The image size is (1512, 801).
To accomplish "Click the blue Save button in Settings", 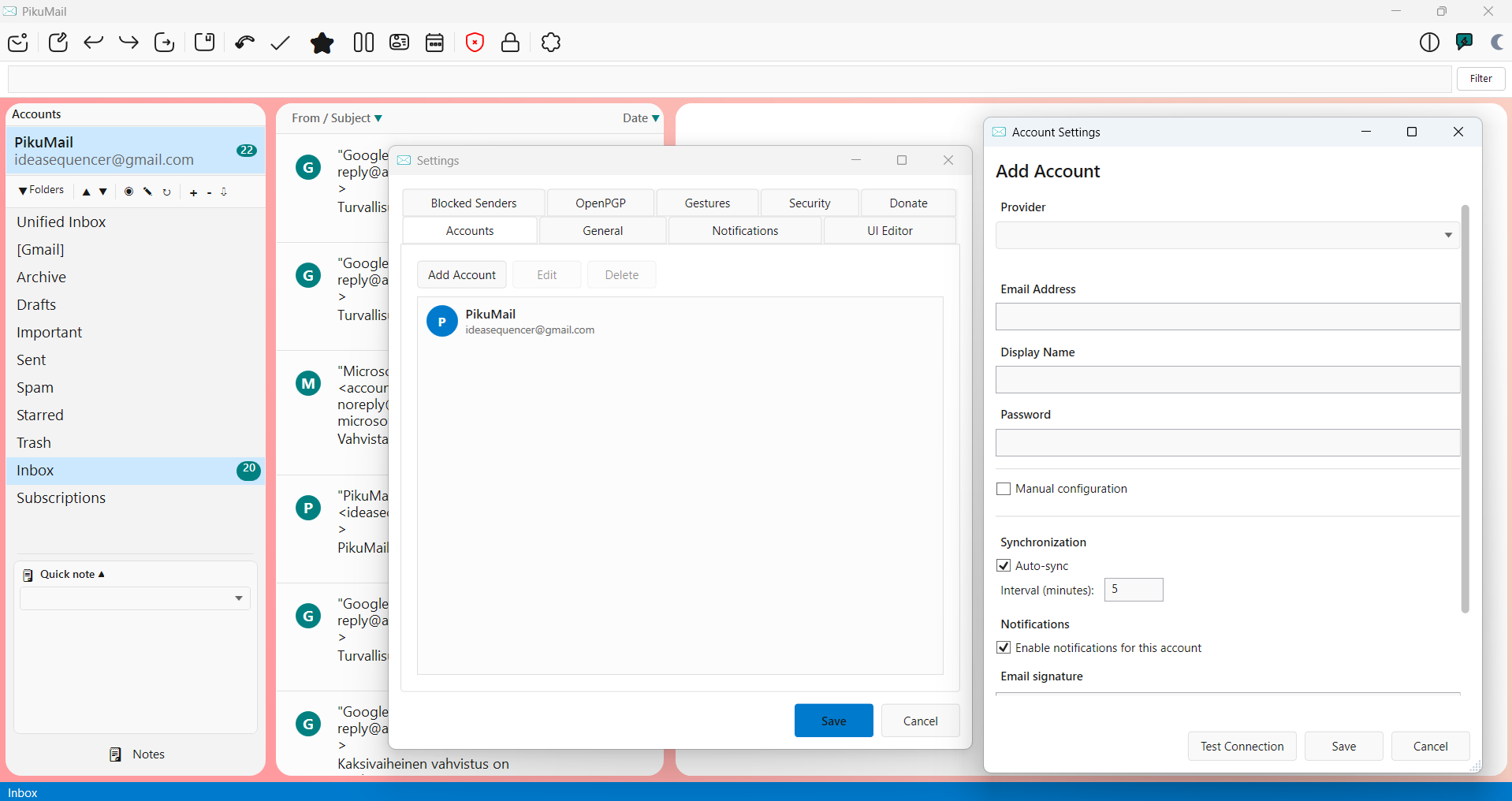I will (833, 721).
